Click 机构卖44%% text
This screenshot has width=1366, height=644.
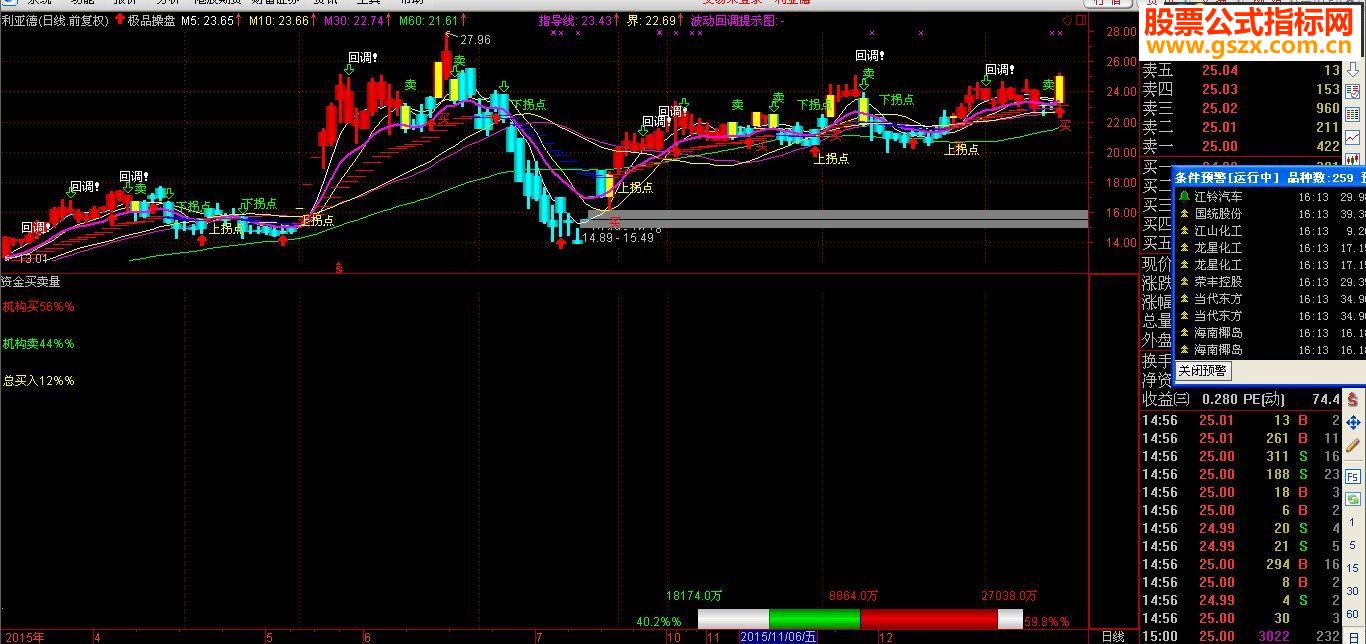[39, 343]
